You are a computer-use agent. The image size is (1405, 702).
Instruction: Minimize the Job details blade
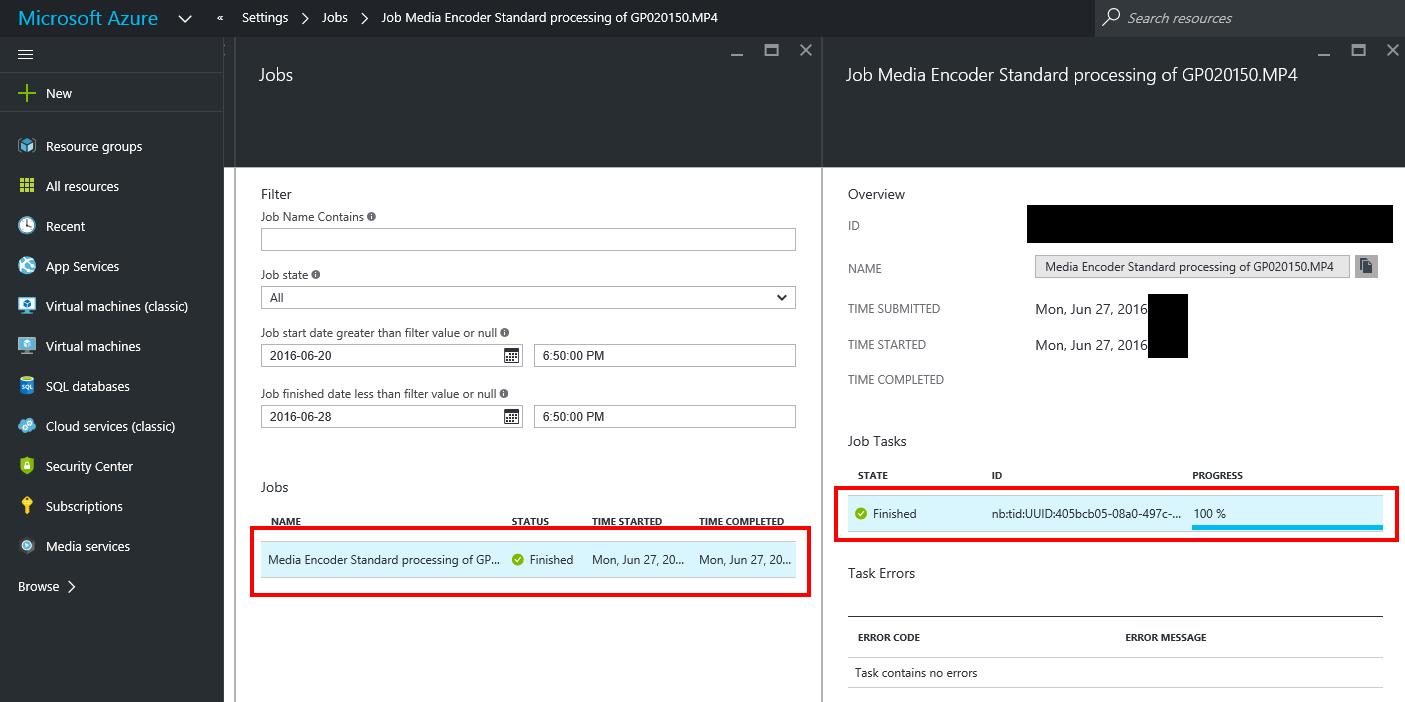pyautogui.click(x=1324, y=53)
